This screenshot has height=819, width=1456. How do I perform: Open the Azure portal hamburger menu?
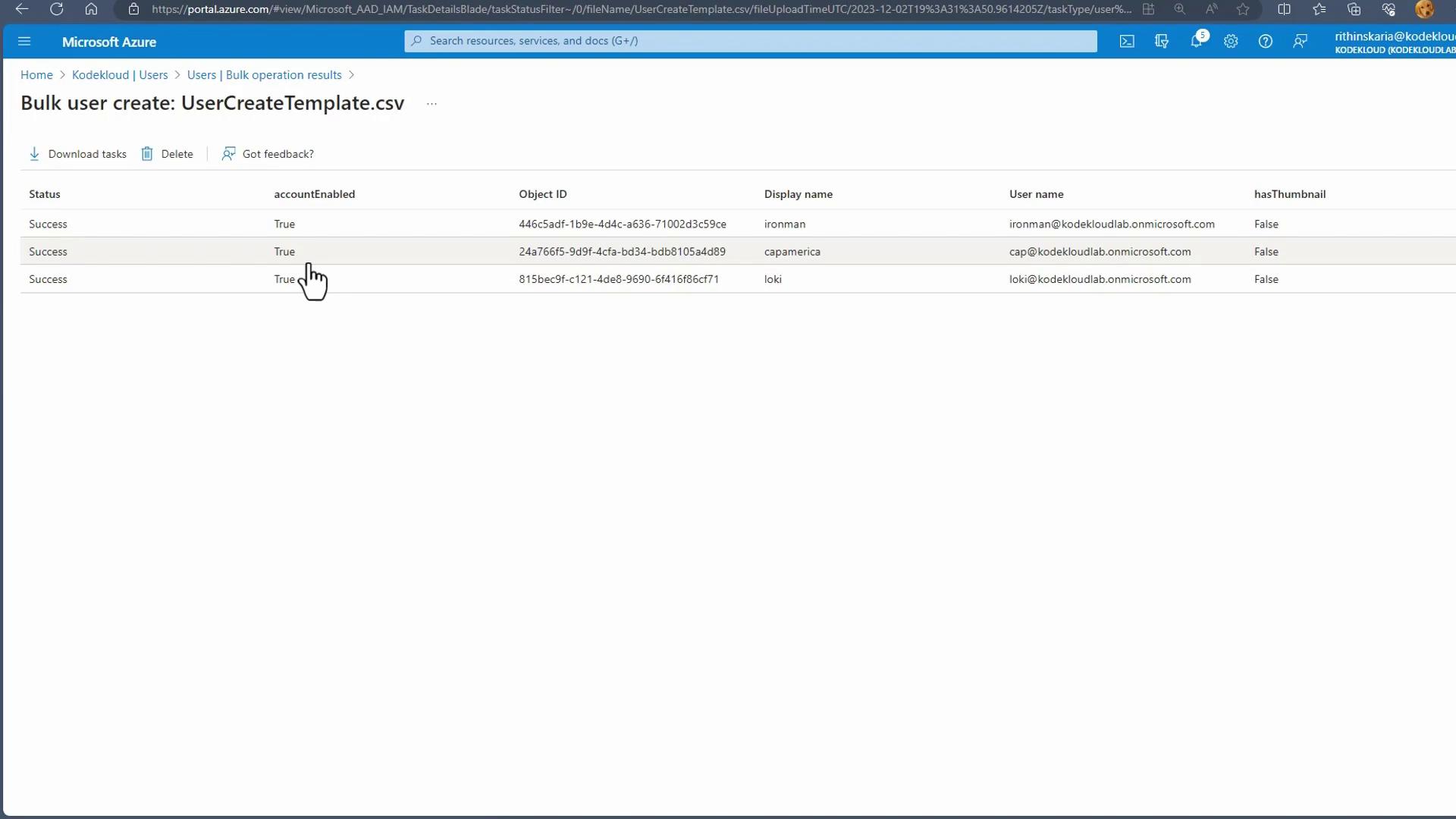(24, 42)
